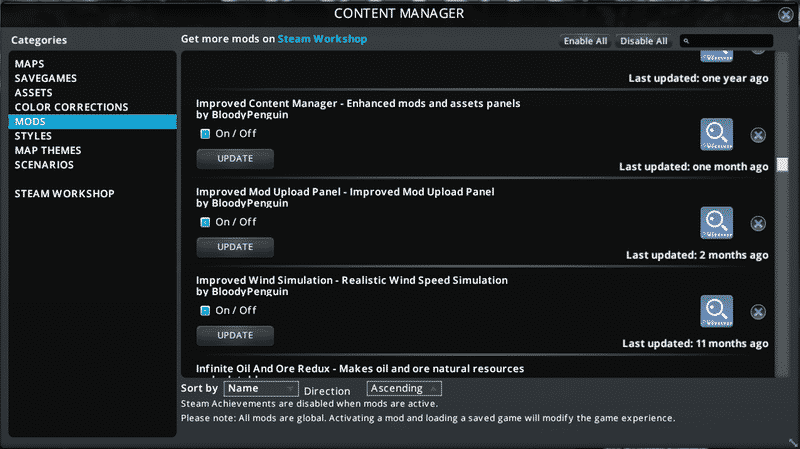Open Workshop page for Improved Wind Simulation
Viewport: 800px width, 449px height.
point(716,310)
